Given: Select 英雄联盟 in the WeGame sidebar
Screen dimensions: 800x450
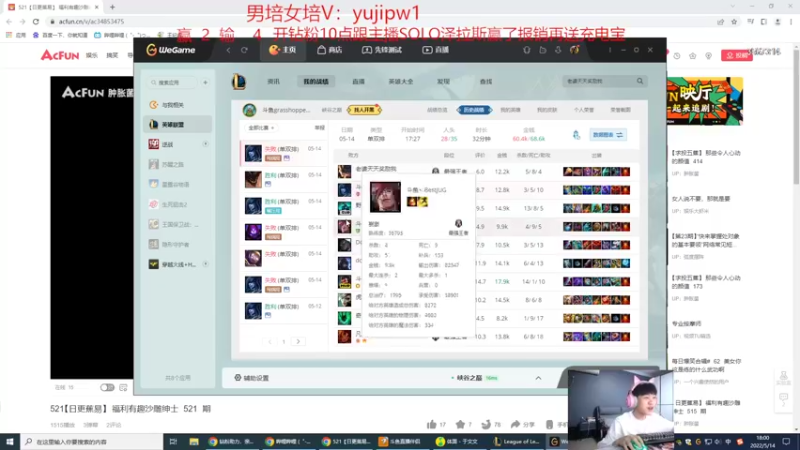Looking at the screenshot, I should (x=178, y=124).
